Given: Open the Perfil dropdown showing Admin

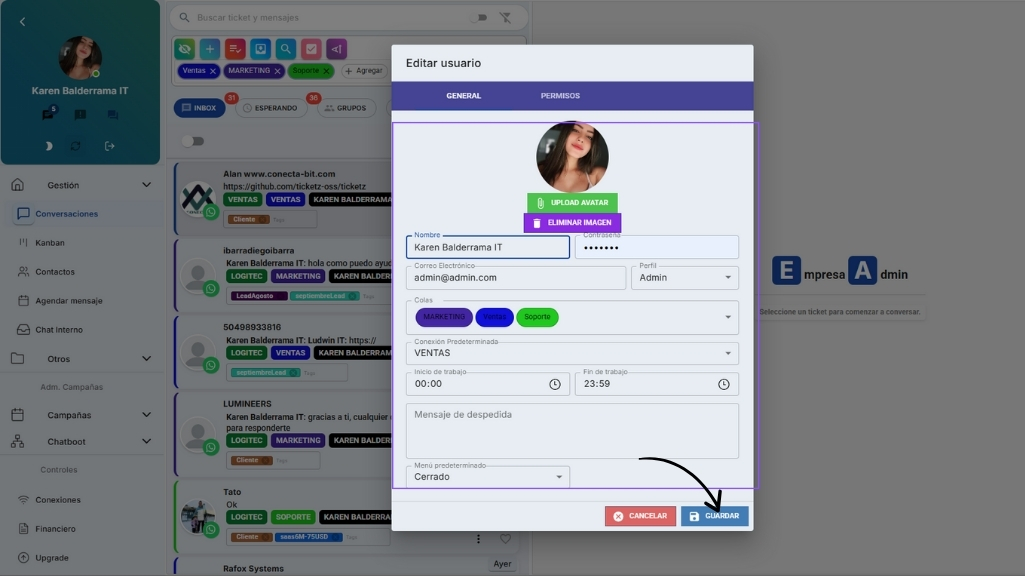Looking at the screenshot, I should coord(684,277).
